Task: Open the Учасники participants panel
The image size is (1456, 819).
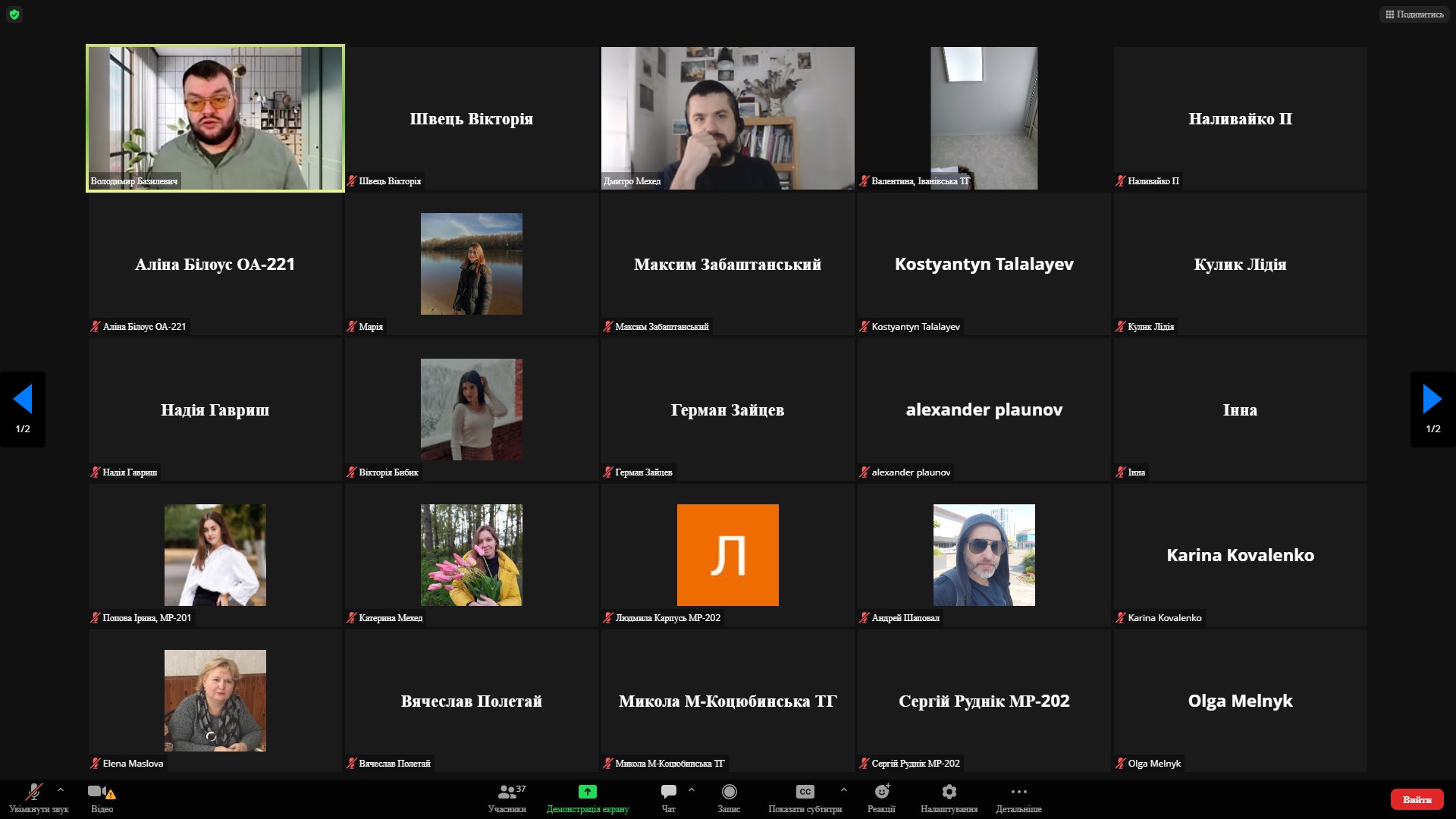Action: pyautogui.click(x=507, y=793)
